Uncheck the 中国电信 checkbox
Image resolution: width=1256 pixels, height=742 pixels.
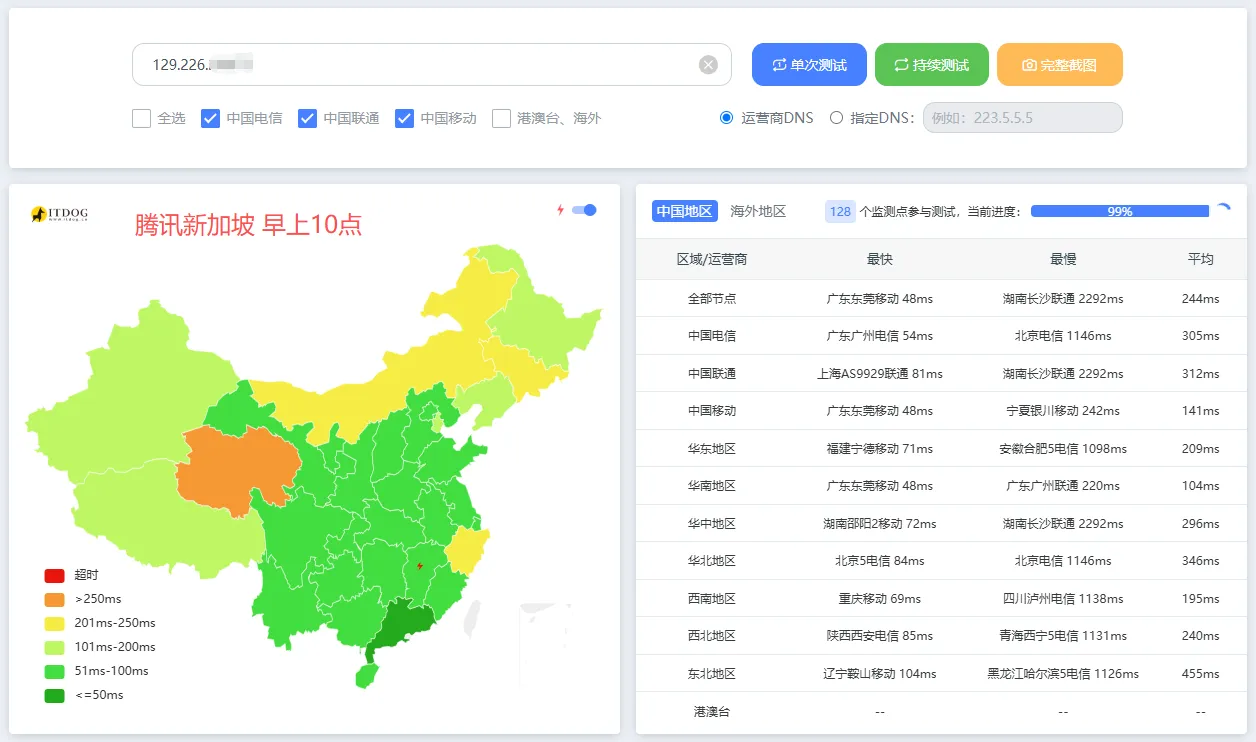pos(210,118)
